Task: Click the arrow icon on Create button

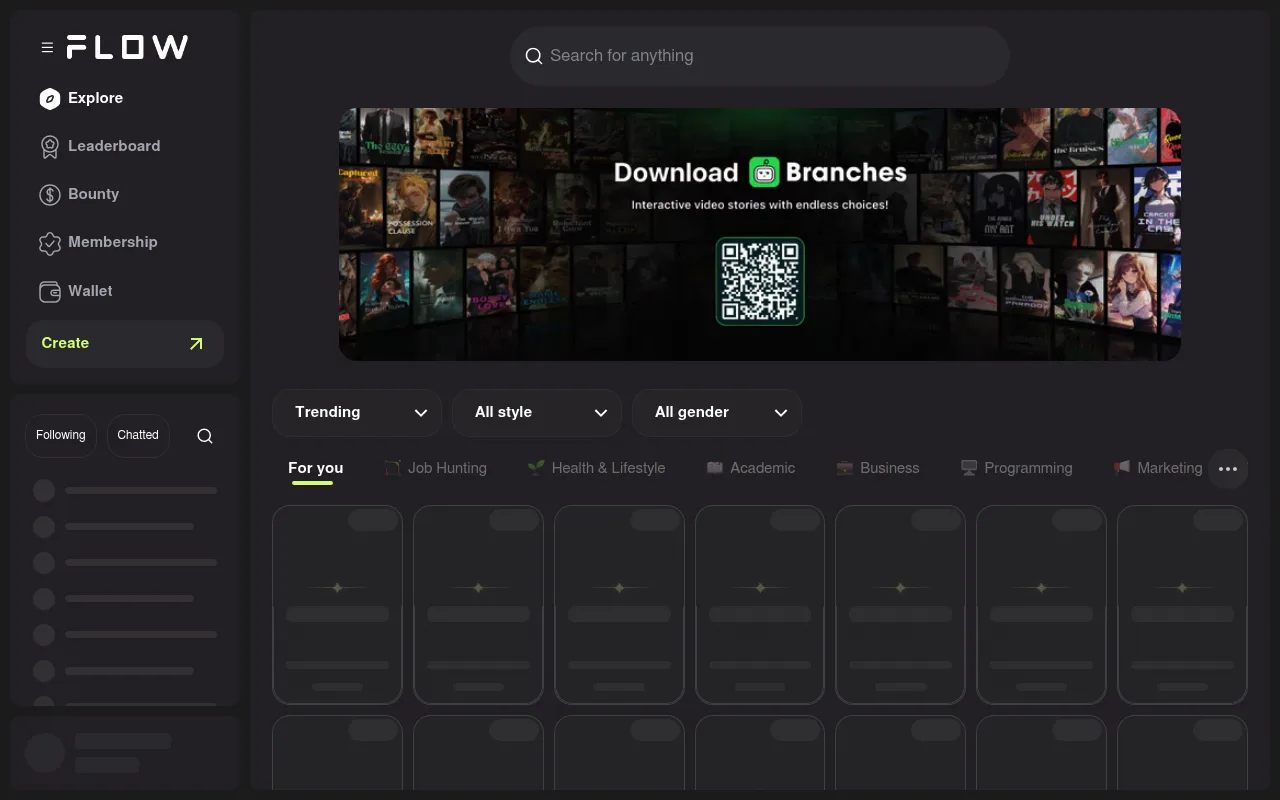Action: coord(196,344)
